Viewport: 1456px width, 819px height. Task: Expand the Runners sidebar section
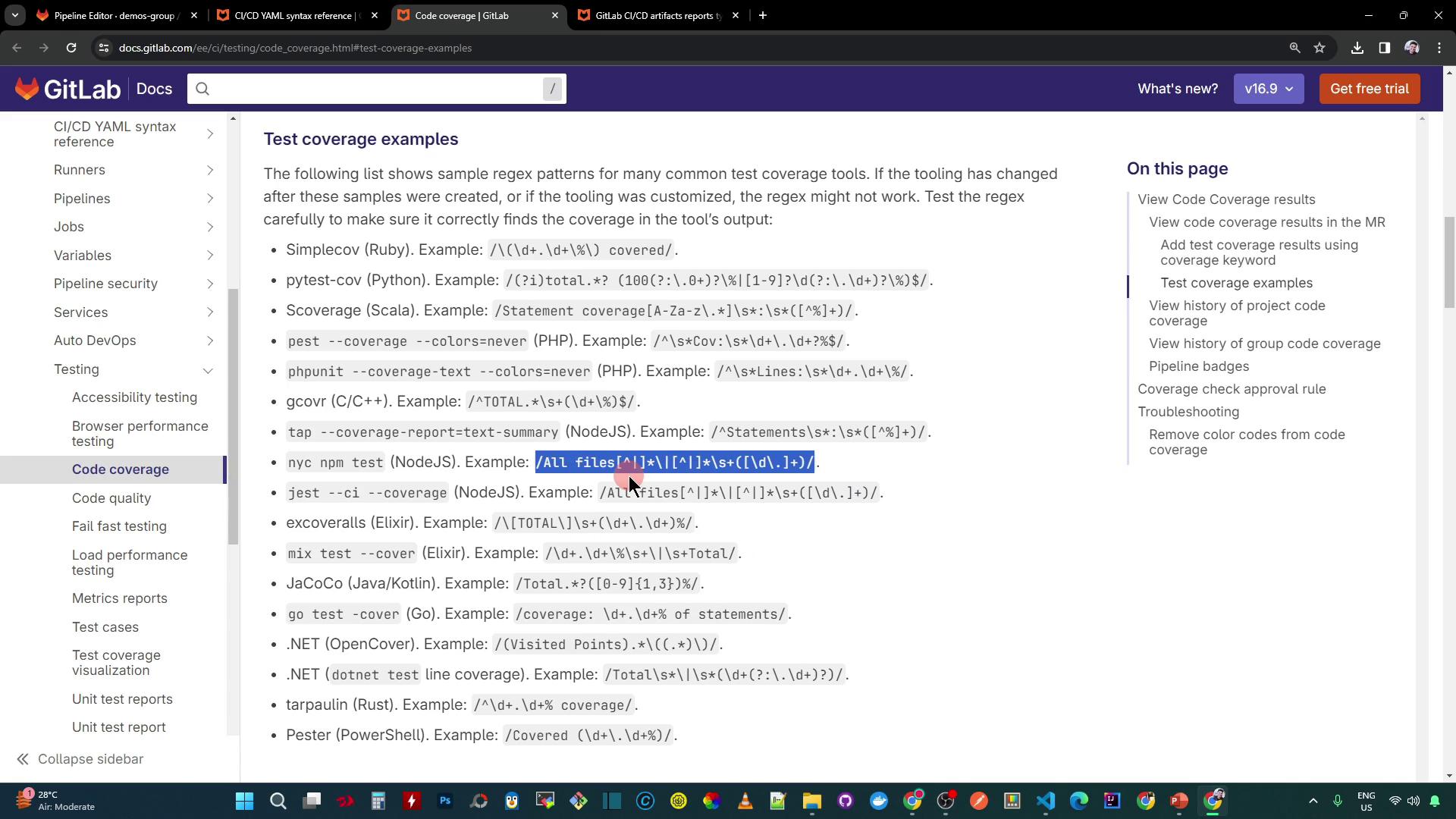click(x=210, y=170)
